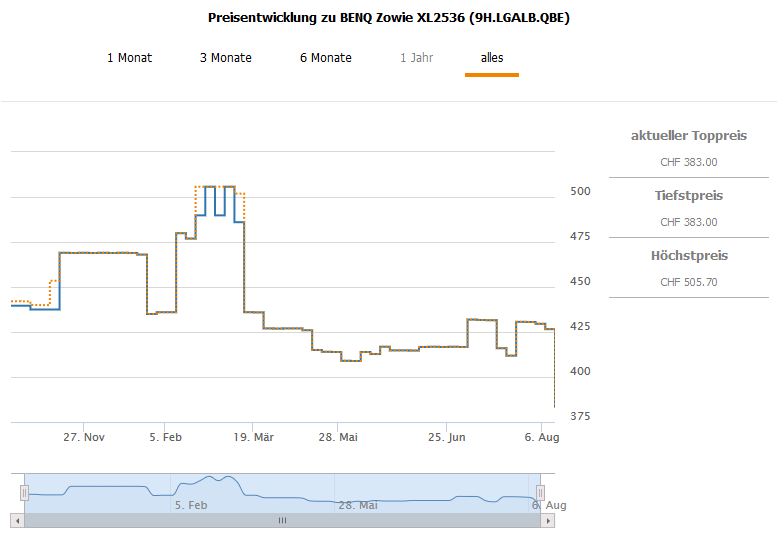The height and width of the screenshot is (538, 778).
Task: Click the horizontal scrollbar grip
Action: (x=282, y=521)
